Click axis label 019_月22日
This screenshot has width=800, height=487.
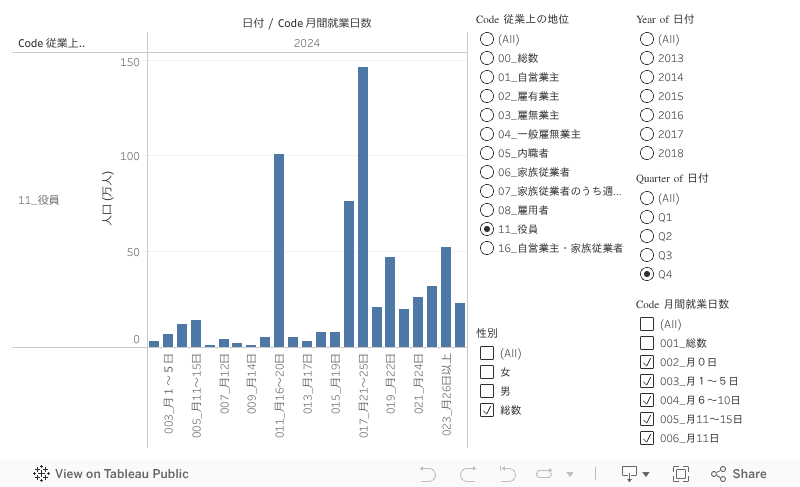pyautogui.click(x=390, y=383)
